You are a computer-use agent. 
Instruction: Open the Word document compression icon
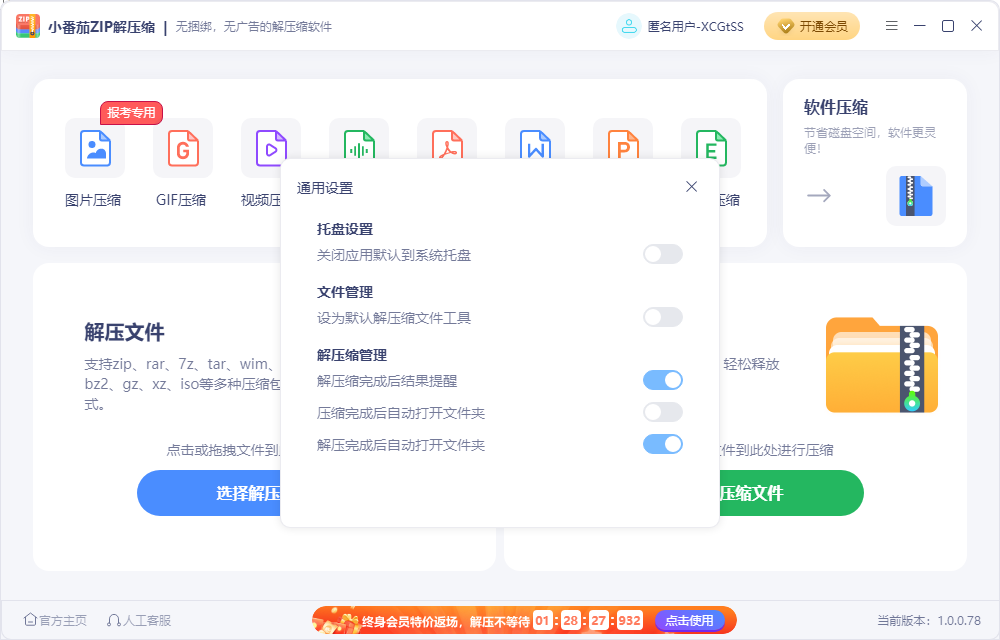coord(535,140)
